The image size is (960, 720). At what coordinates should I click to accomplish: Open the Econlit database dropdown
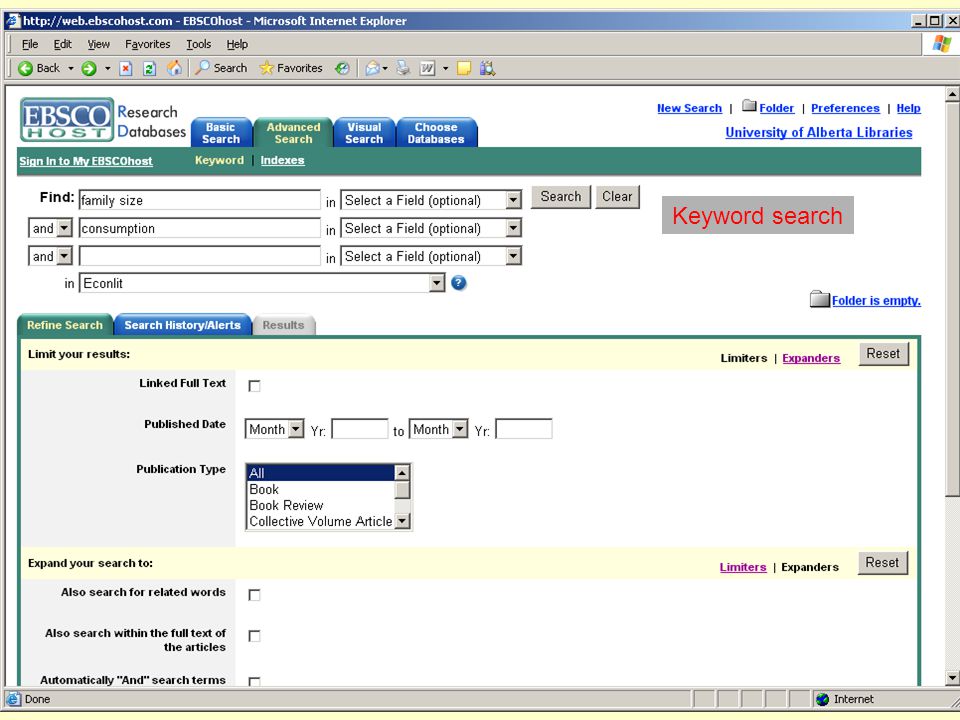pos(262,283)
